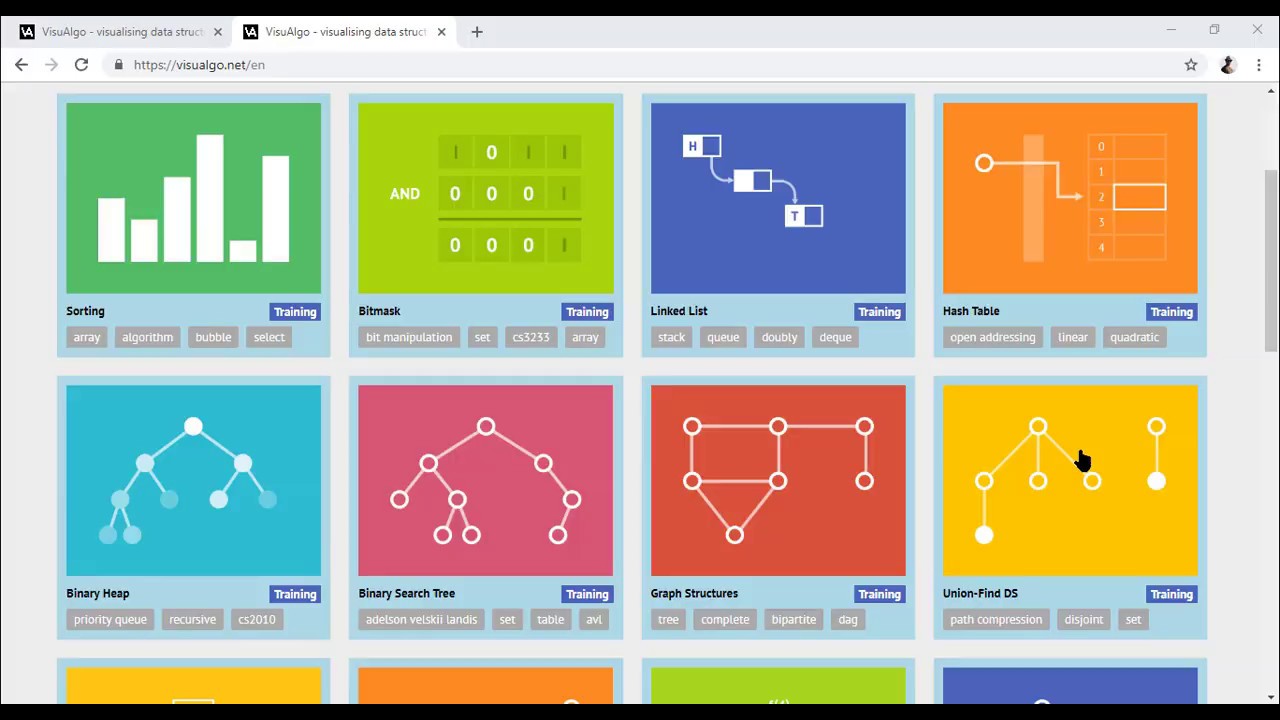Open the Graph Structures thumbnail
This screenshot has height=720, width=1280.
point(778,481)
